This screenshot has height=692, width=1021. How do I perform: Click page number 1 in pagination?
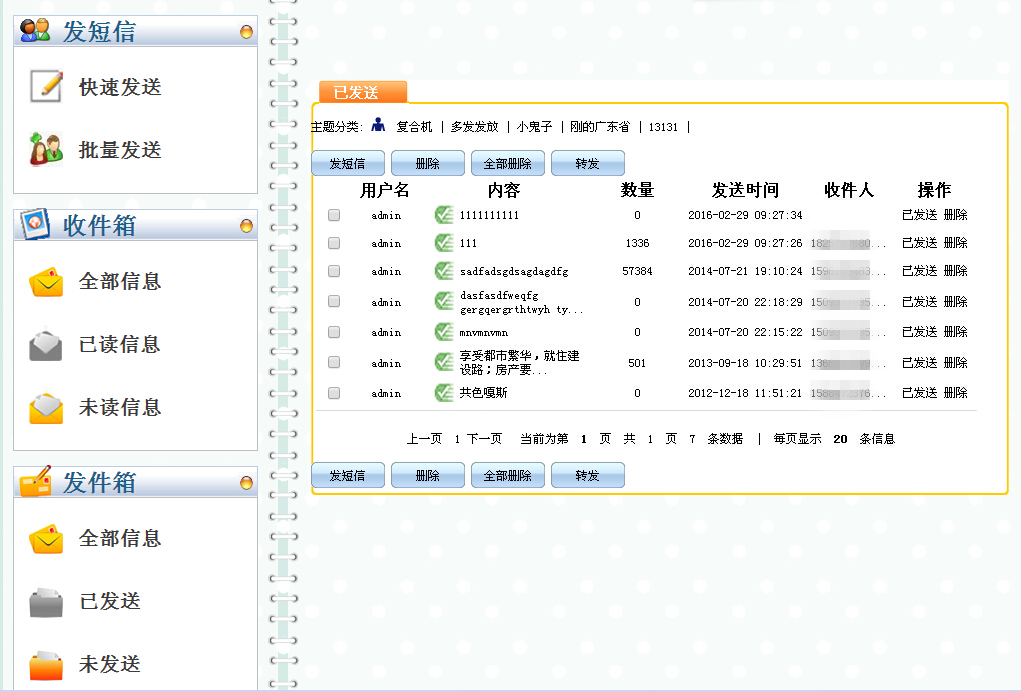tap(457, 439)
